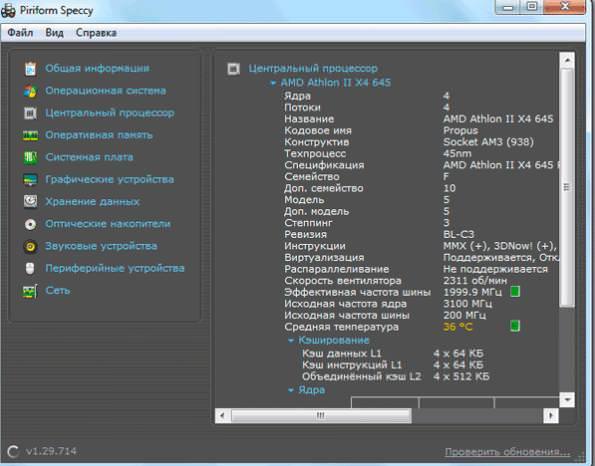Image resolution: width=595 pixels, height=466 pixels.
Task: Click the Оптические накопители disc icon
Action: click(x=30, y=224)
